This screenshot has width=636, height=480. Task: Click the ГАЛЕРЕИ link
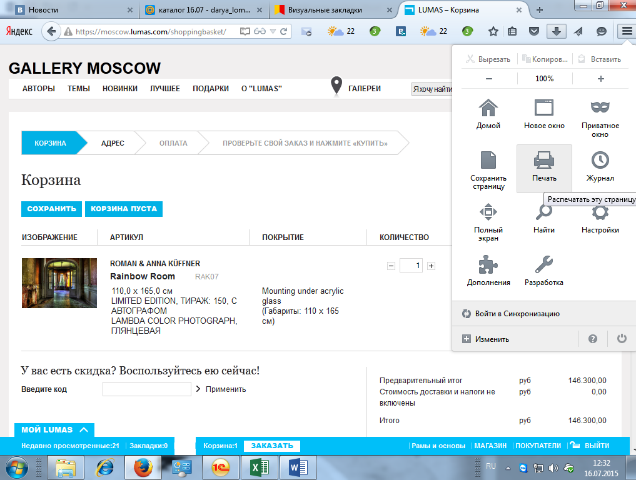click(x=364, y=88)
